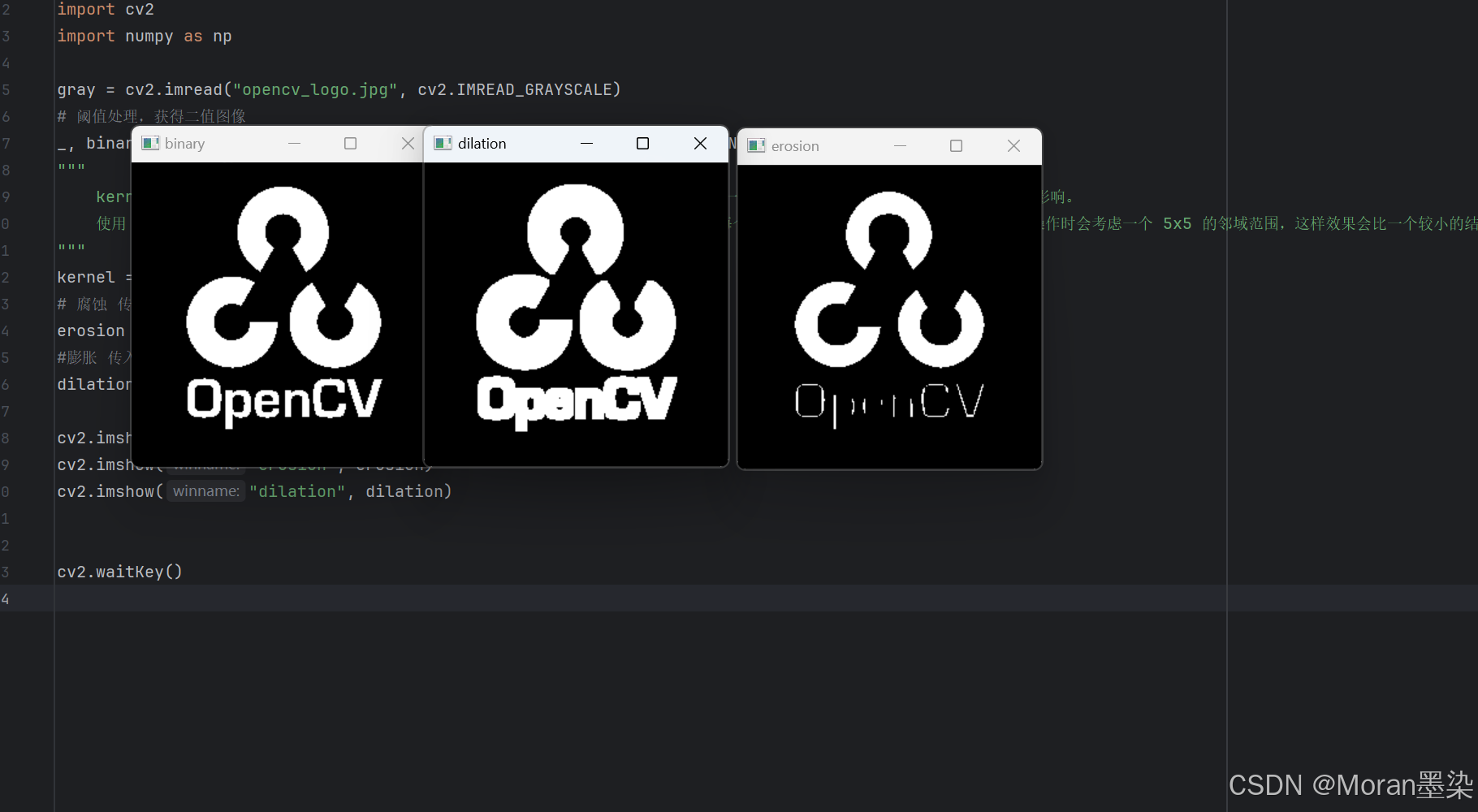Click the 'winname:' parameter hint on dilation line
1478x812 pixels.
point(206,491)
